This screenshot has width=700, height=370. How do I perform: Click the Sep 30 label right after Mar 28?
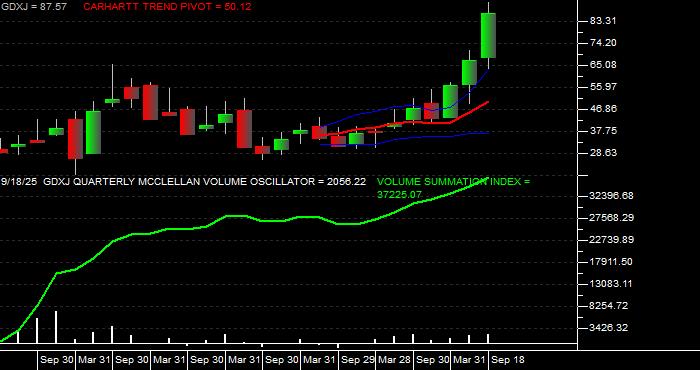click(432, 360)
